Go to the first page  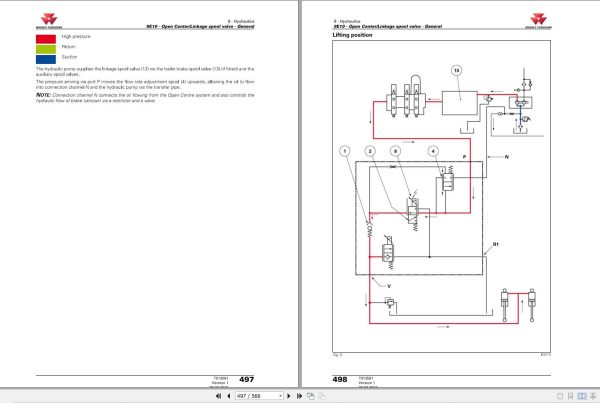coord(218,396)
